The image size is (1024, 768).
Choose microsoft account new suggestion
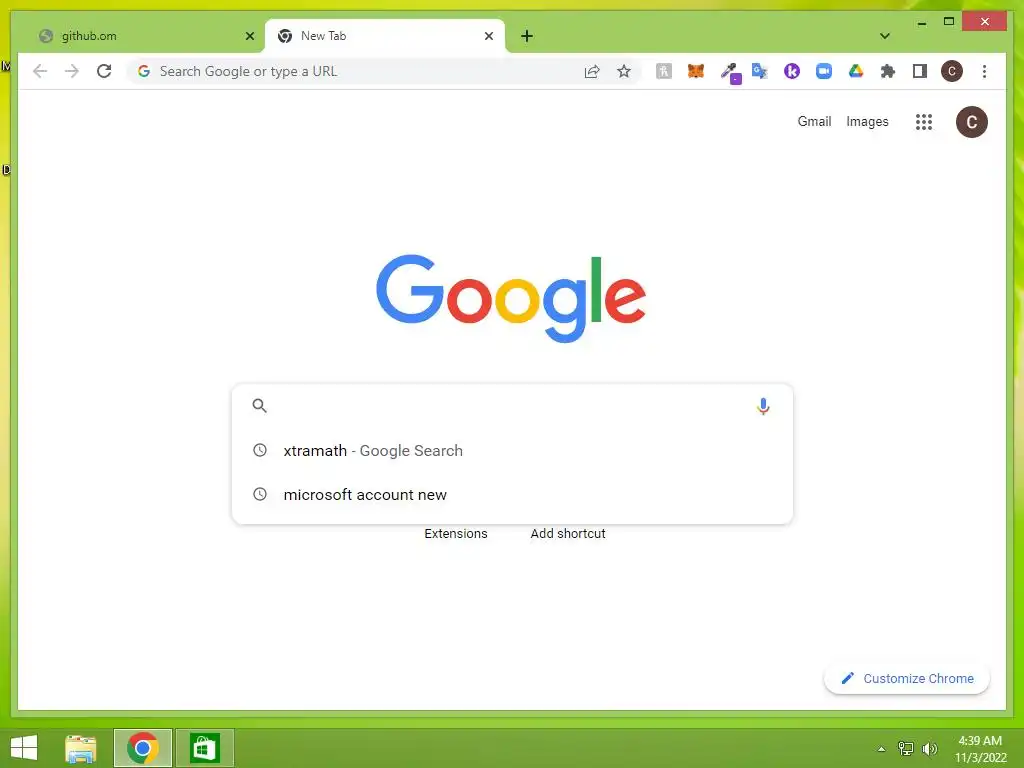513,494
